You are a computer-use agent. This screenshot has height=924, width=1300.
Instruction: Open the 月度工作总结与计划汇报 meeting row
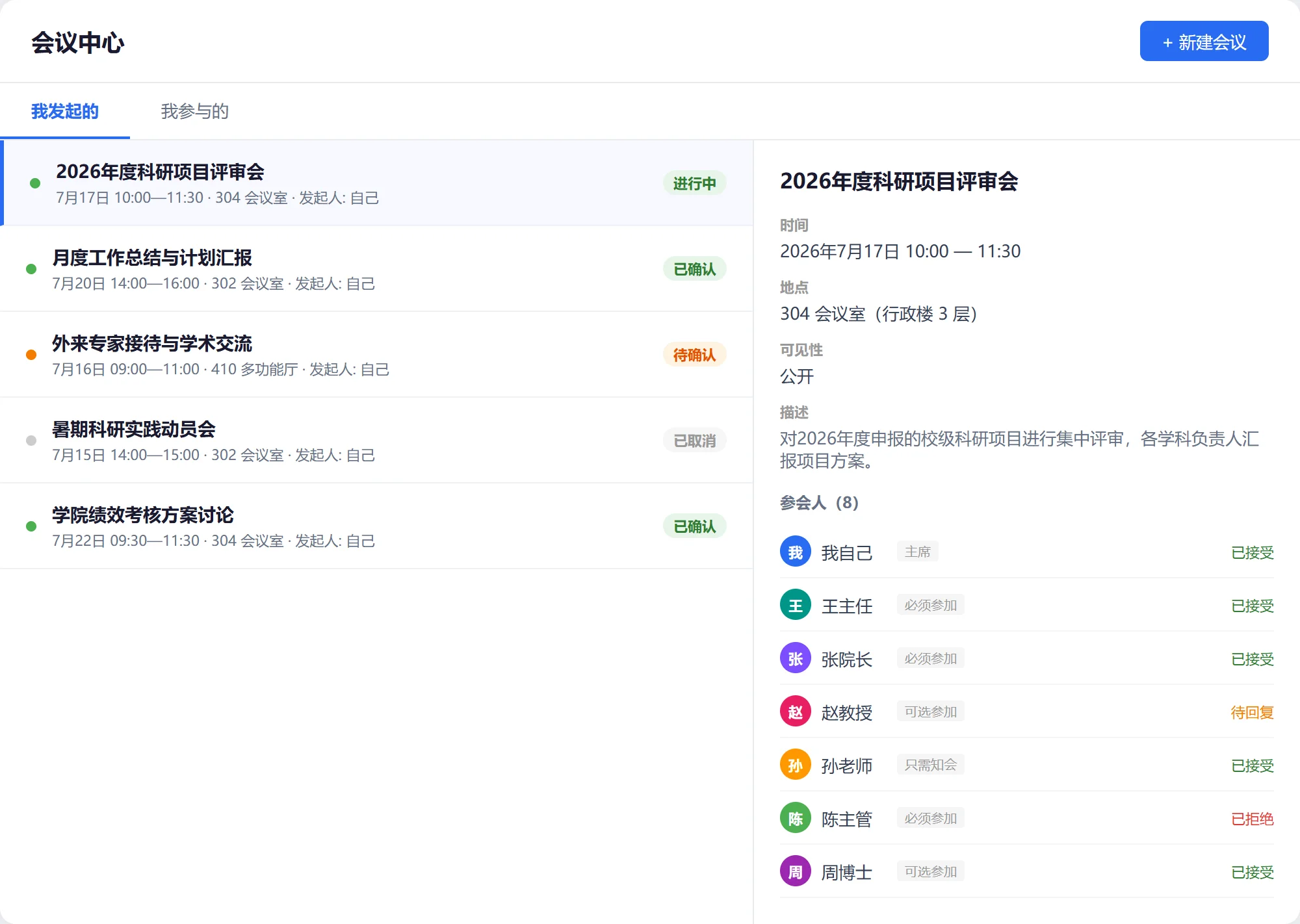[x=377, y=269]
